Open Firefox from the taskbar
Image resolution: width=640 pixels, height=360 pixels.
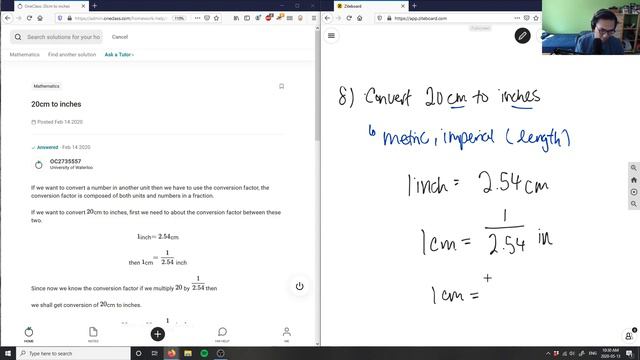tap(171, 353)
